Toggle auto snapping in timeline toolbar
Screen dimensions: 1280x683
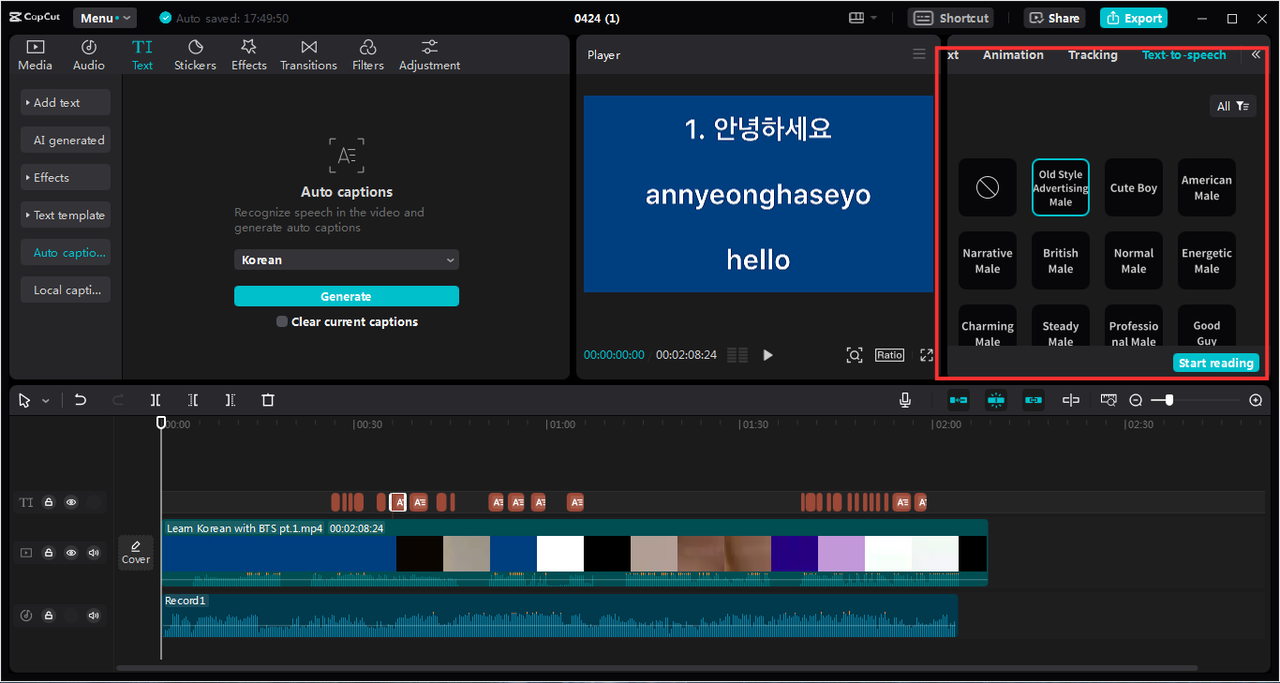click(996, 400)
